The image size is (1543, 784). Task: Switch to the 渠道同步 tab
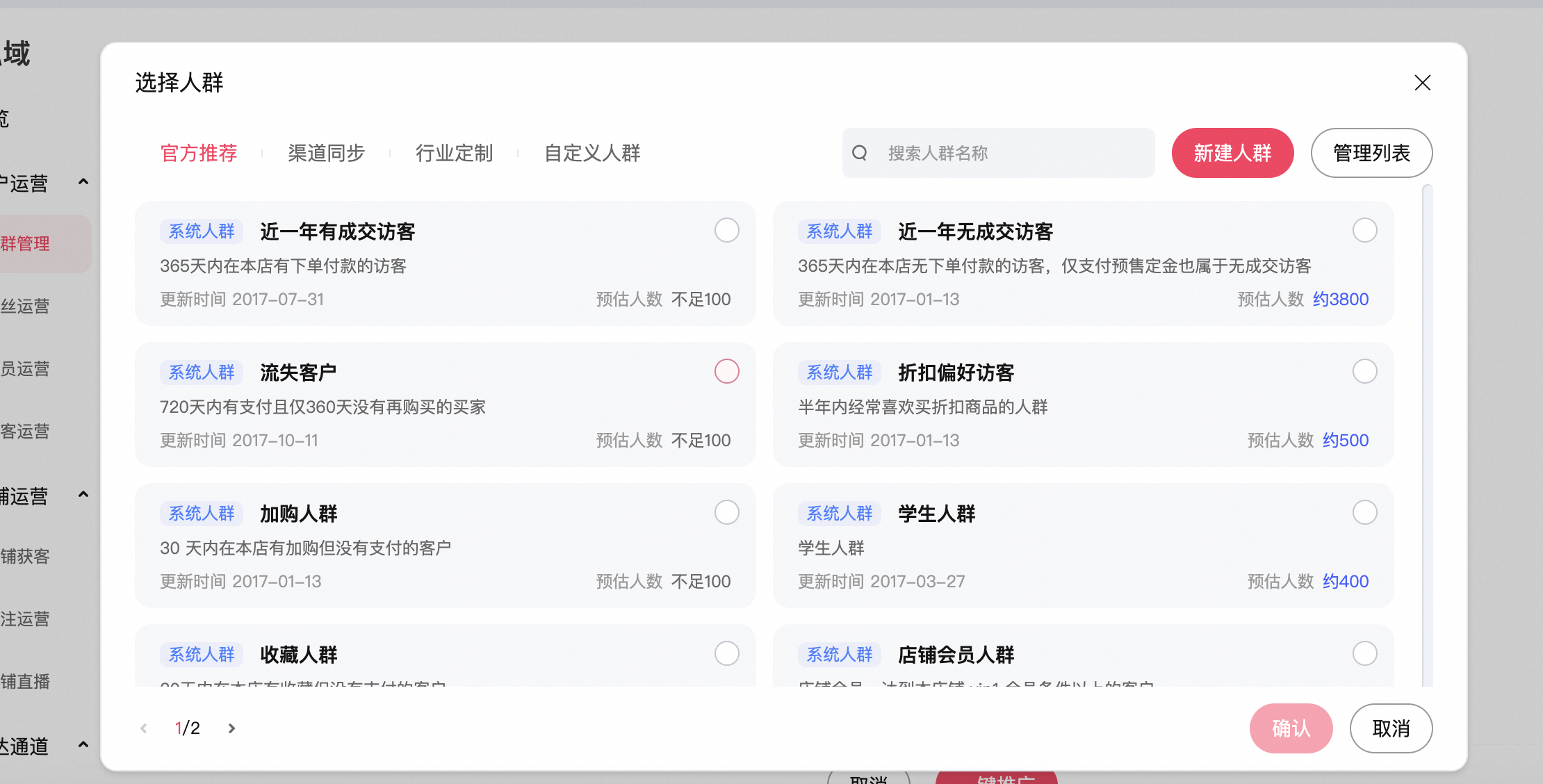pos(327,153)
